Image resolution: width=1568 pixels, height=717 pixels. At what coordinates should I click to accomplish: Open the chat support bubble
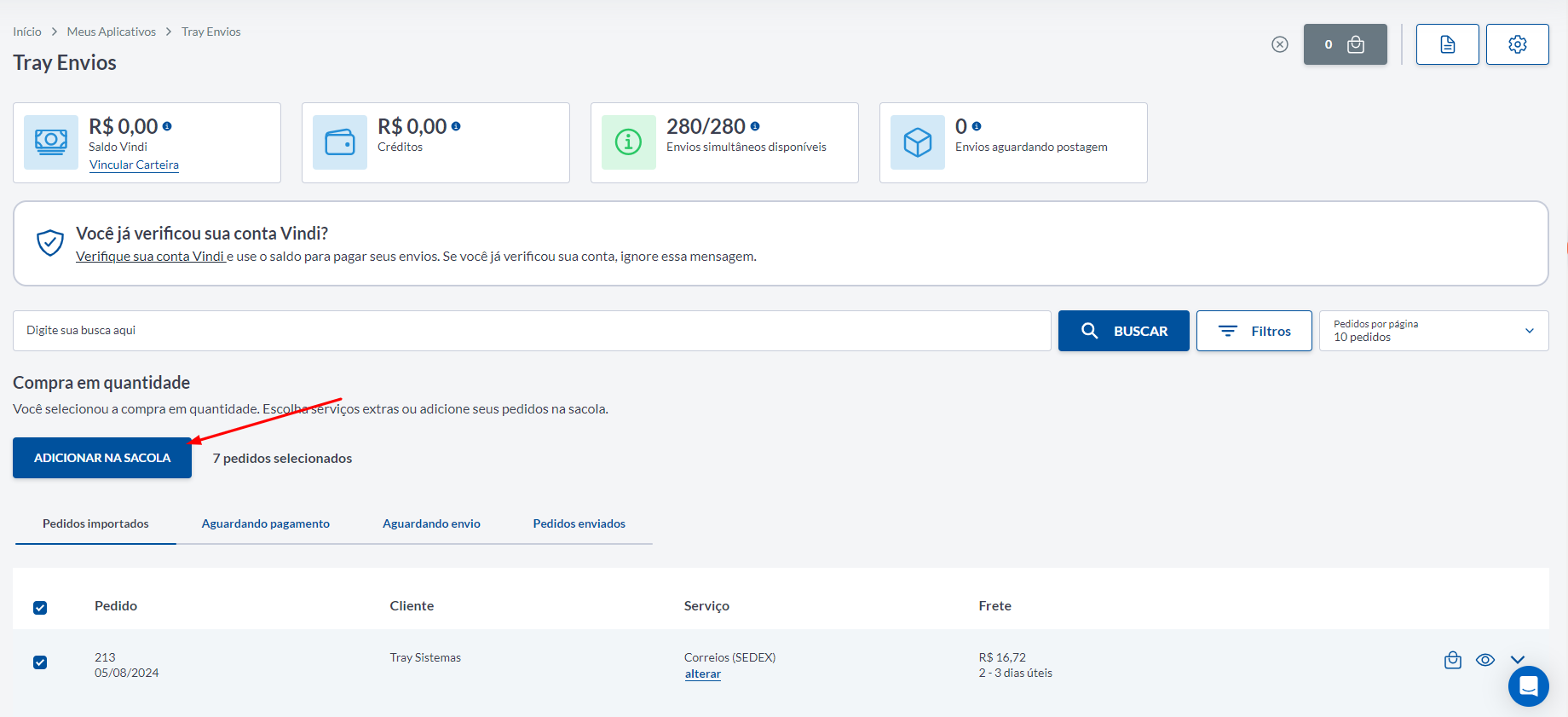click(x=1529, y=686)
